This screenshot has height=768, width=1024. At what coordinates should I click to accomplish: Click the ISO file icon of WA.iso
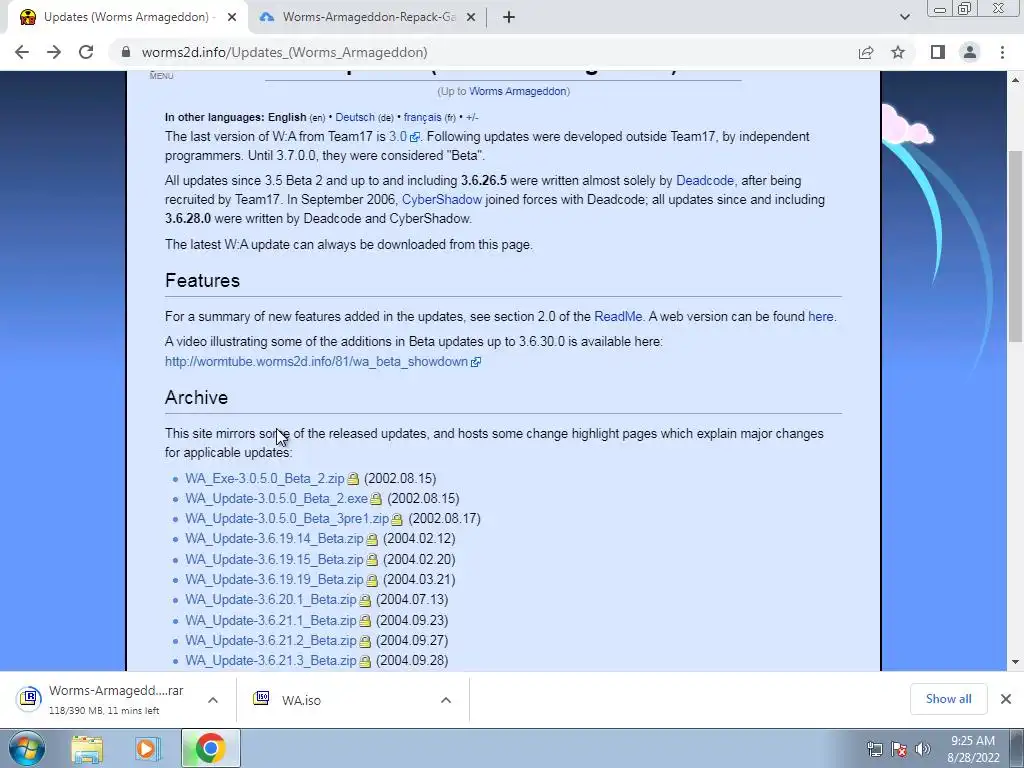click(x=261, y=699)
